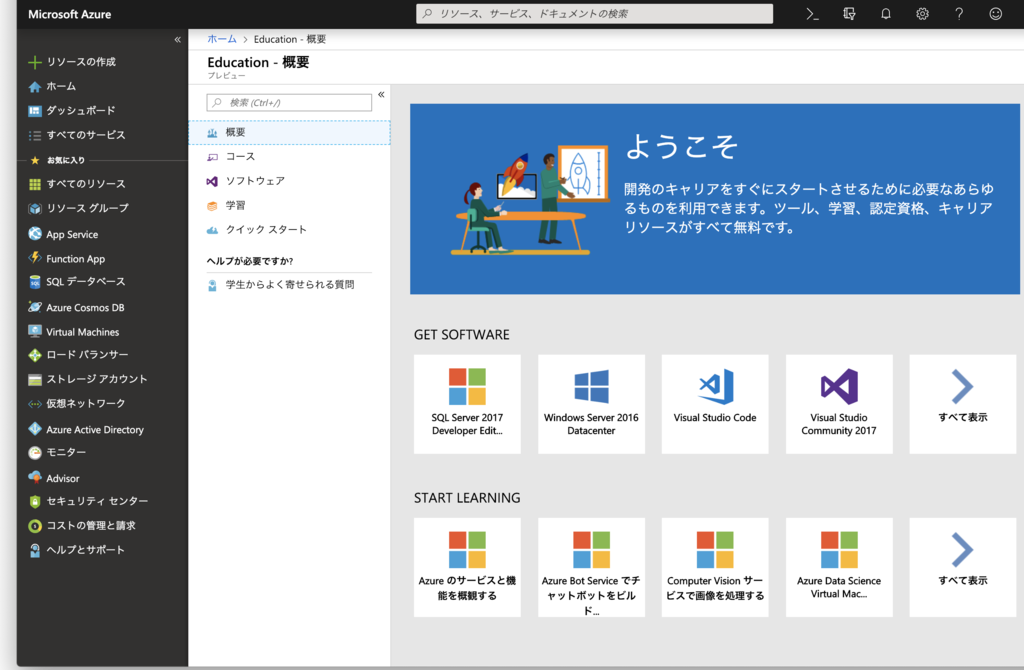Image resolution: width=1024 pixels, height=670 pixels.
Task: Click the list icon beside すべてのサービス
Action: tap(35, 135)
